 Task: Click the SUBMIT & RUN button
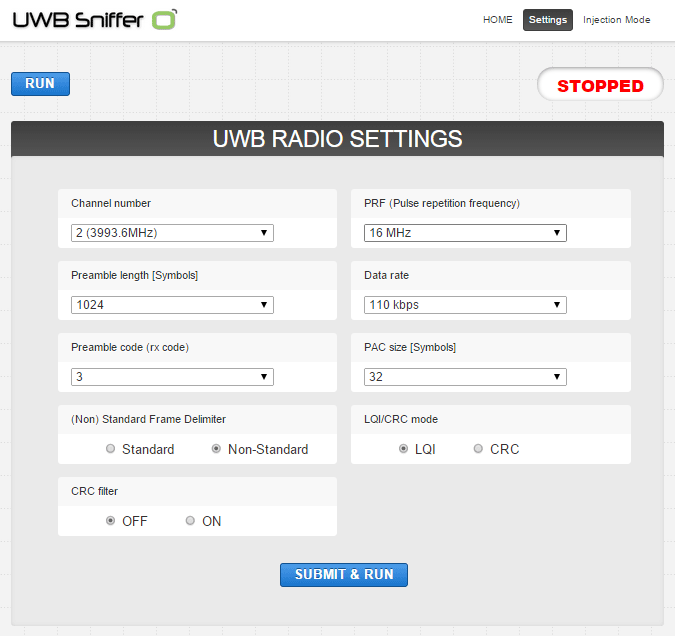(344, 574)
